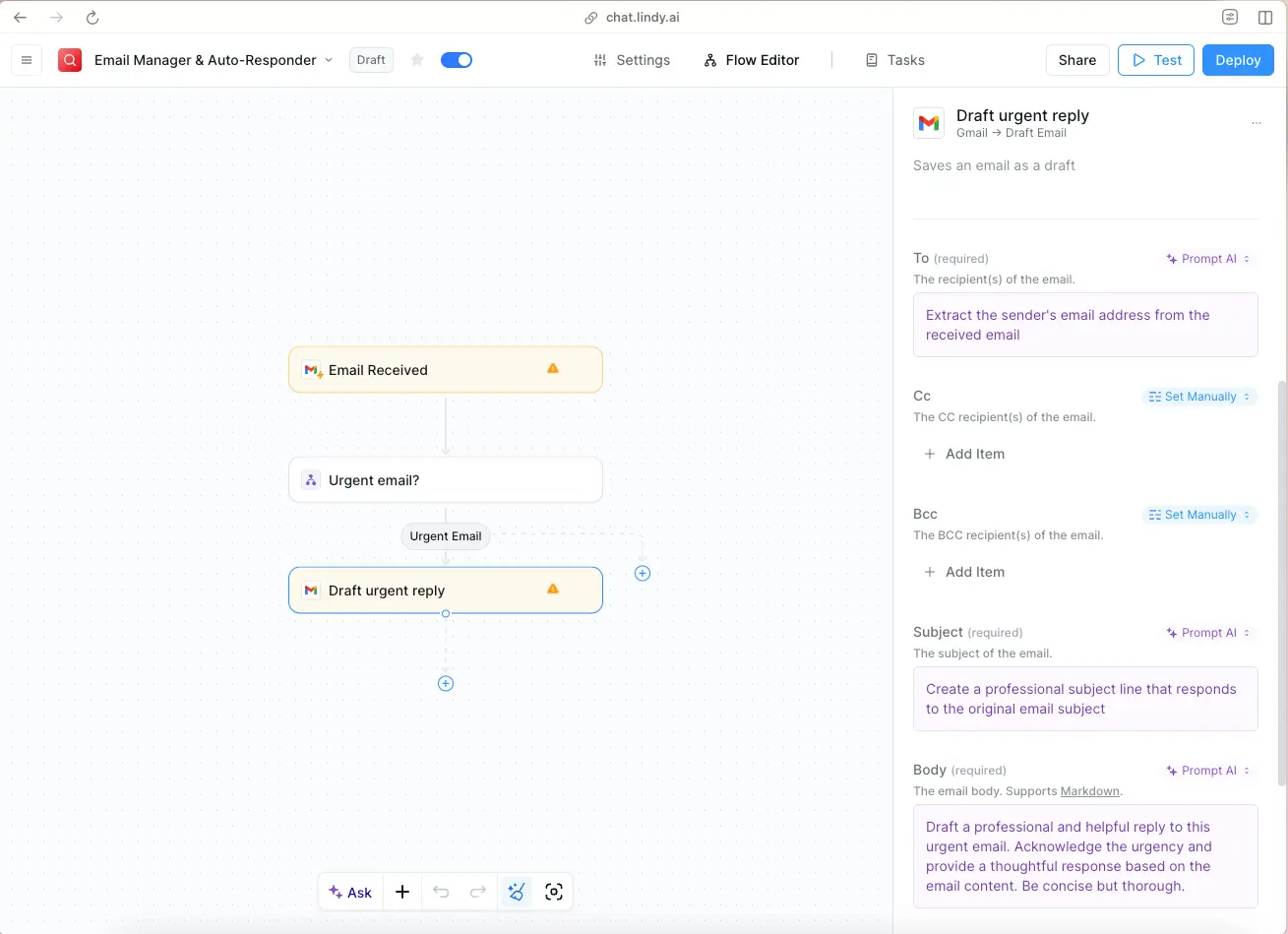Click the auto-arrange magic wand icon
The height and width of the screenshot is (934, 1288).
516,892
